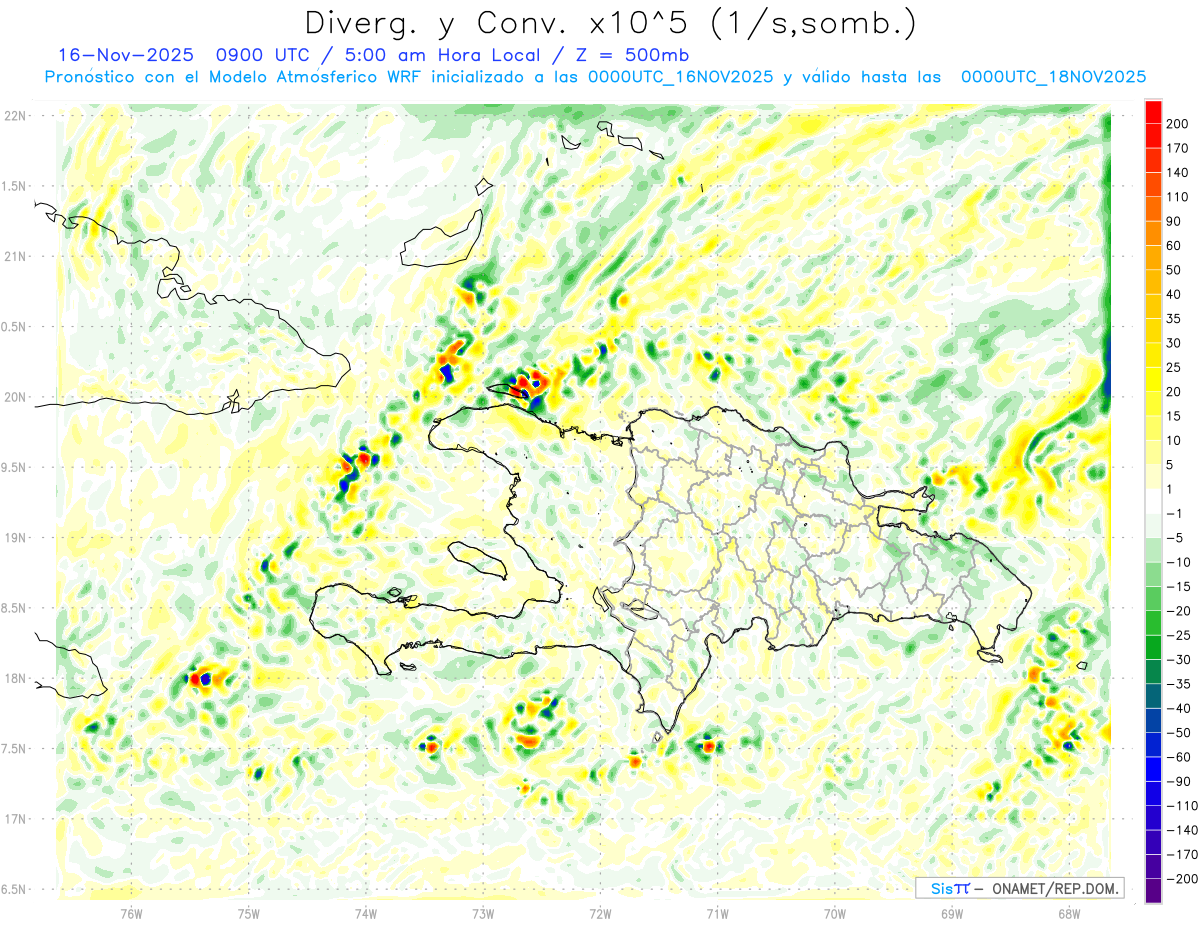Click the colorbar value '-110'

click(x=1183, y=806)
